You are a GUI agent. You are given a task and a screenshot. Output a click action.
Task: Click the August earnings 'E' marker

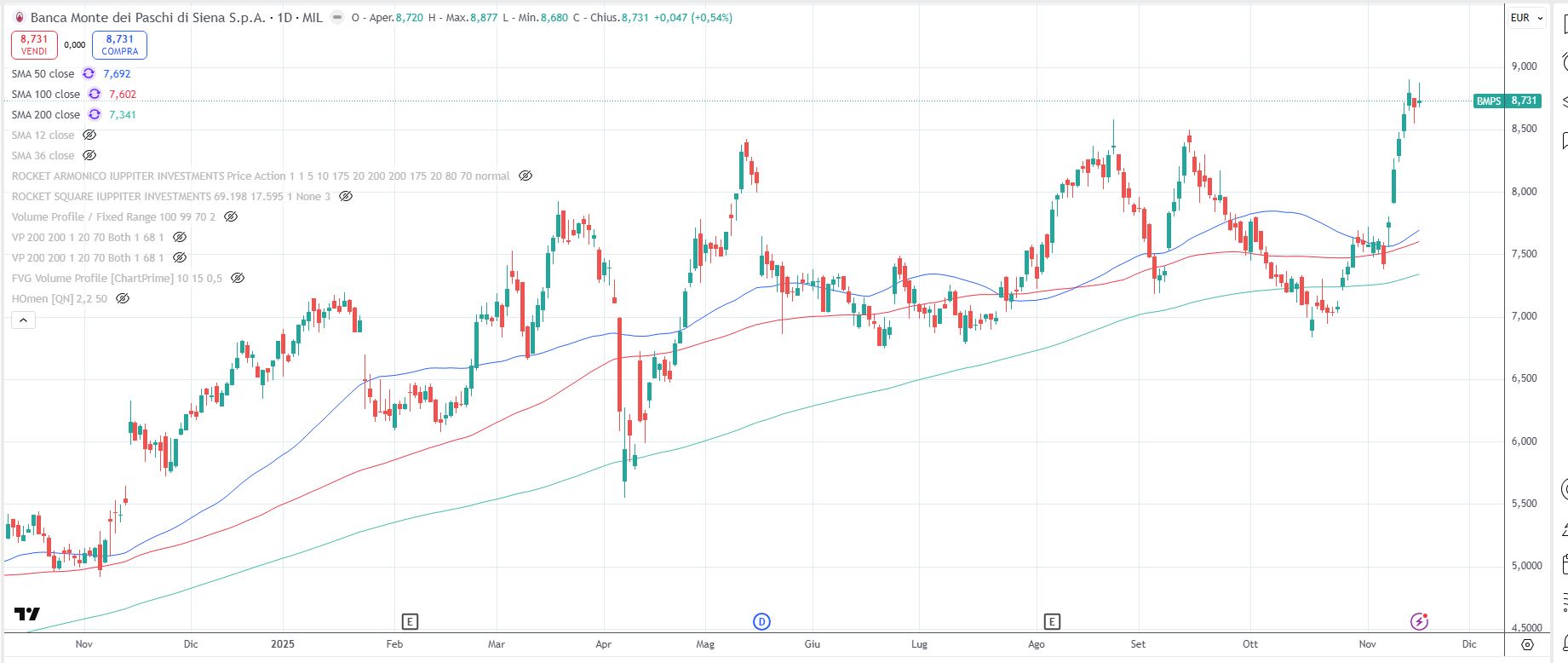1053,621
